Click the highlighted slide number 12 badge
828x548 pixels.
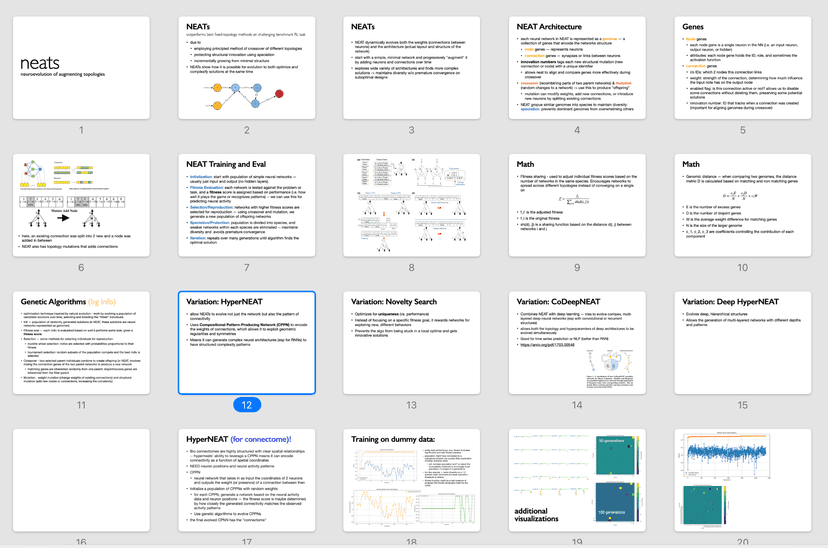248,405
